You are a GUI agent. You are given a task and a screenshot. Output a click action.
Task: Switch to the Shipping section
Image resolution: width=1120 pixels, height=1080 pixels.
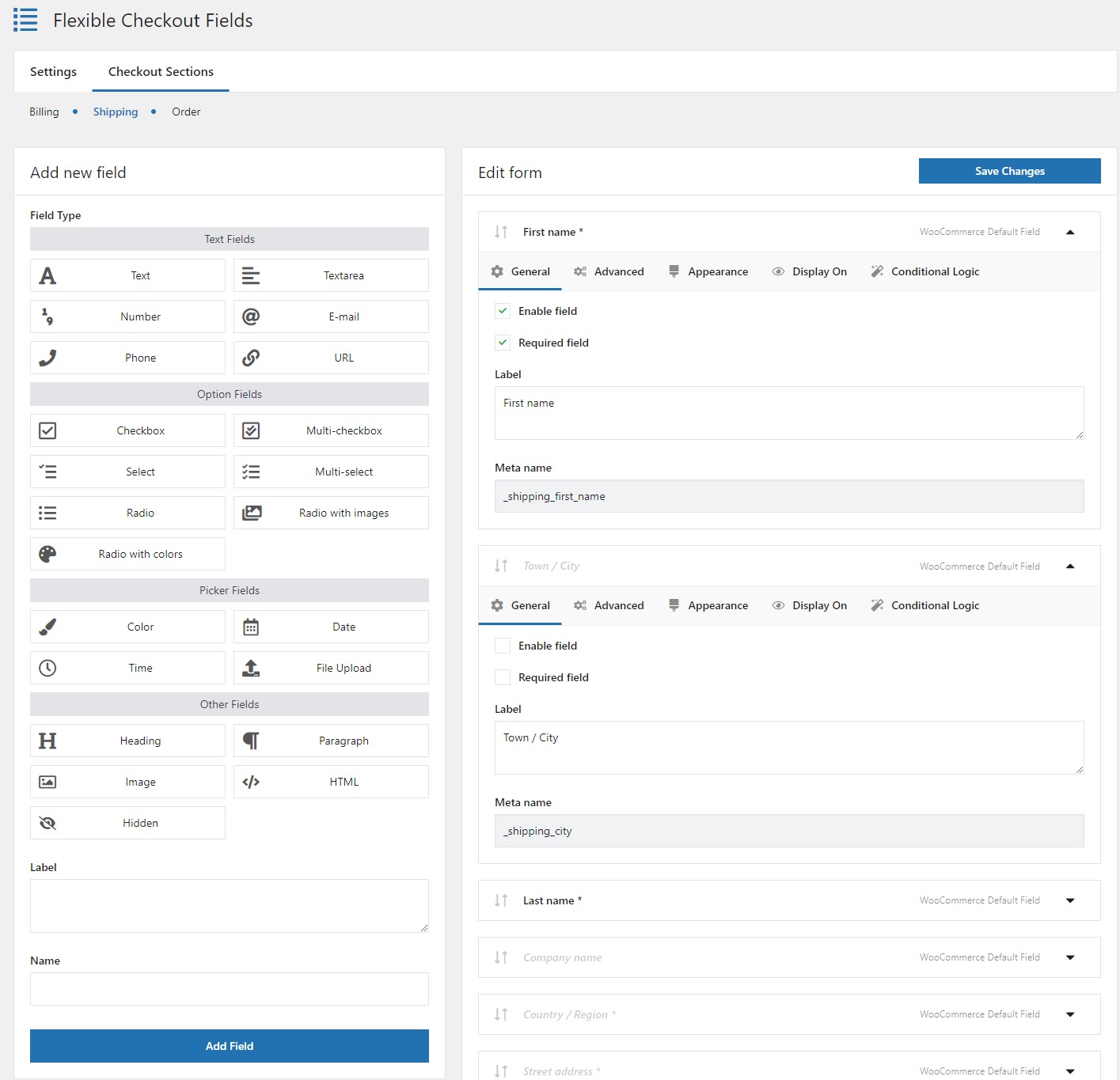click(116, 112)
